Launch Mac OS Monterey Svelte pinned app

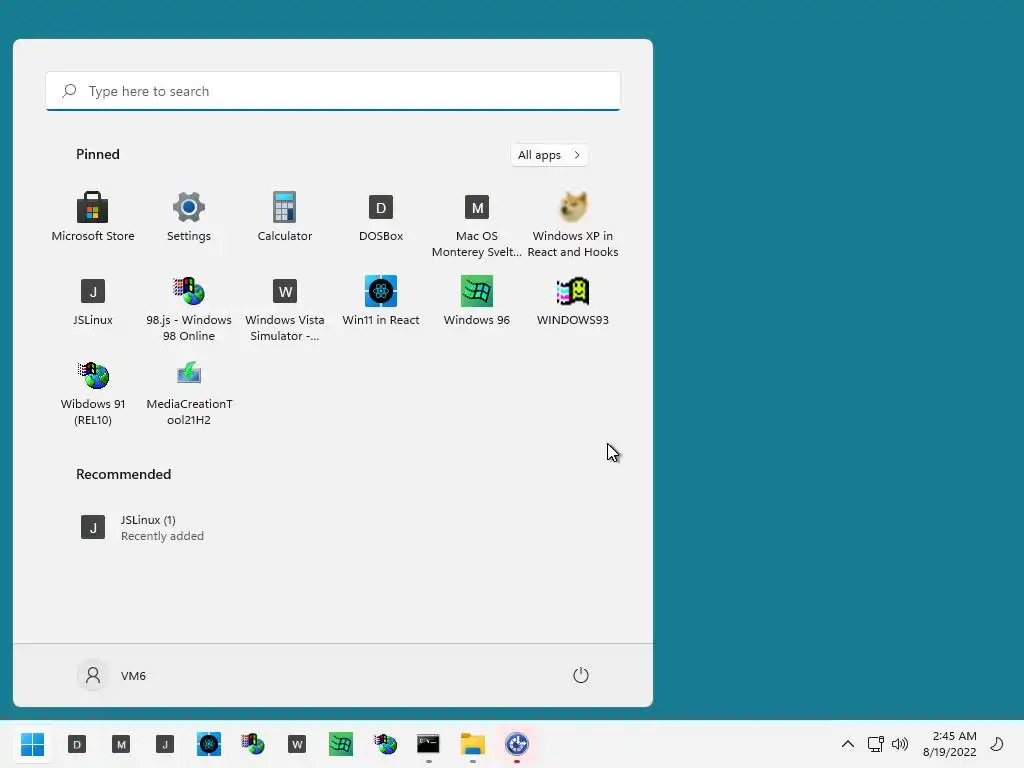477,225
